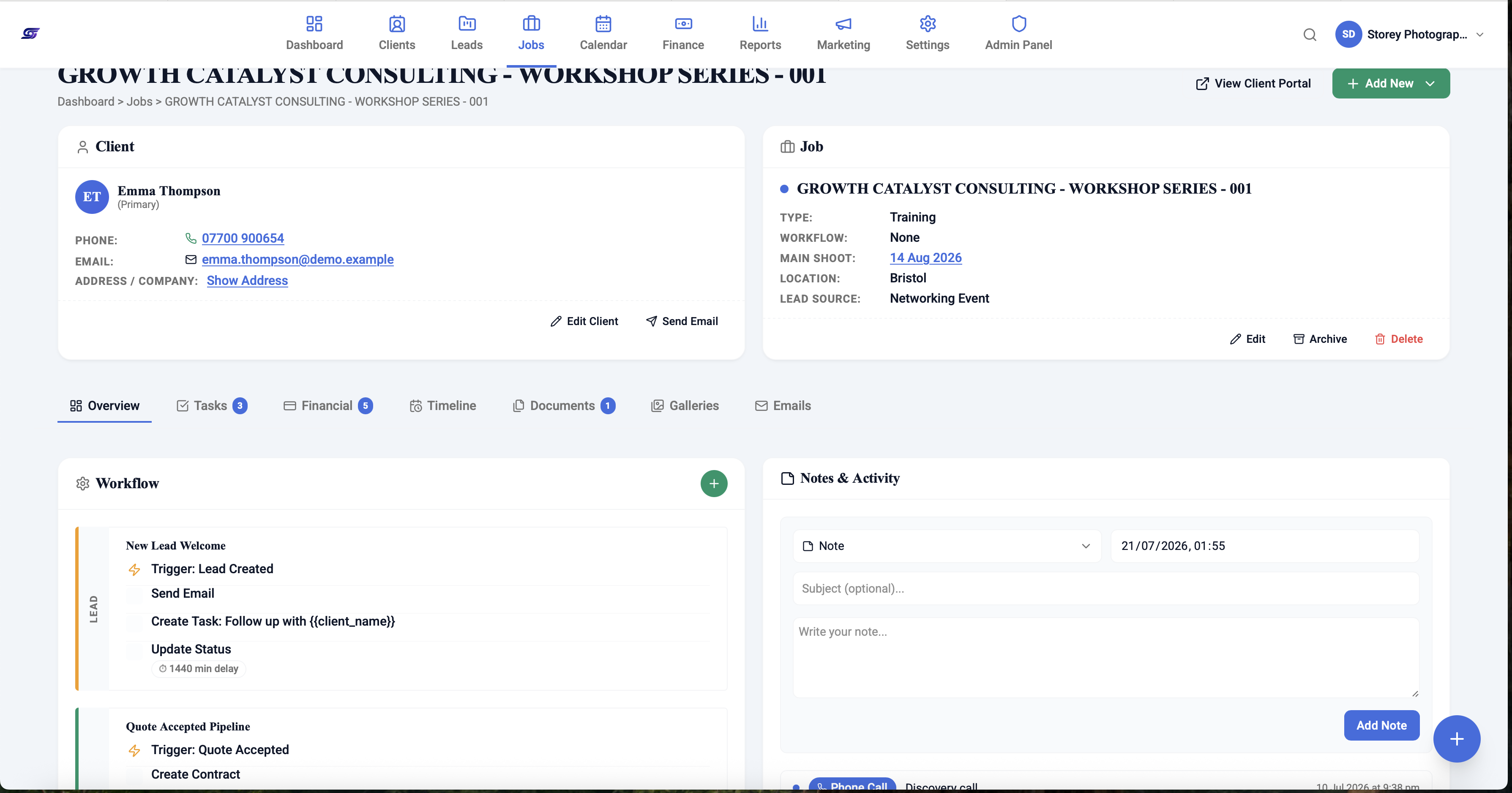Open Marketing megaphone icon
Viewport: 1512px width, 793px height.
(843, 24)
